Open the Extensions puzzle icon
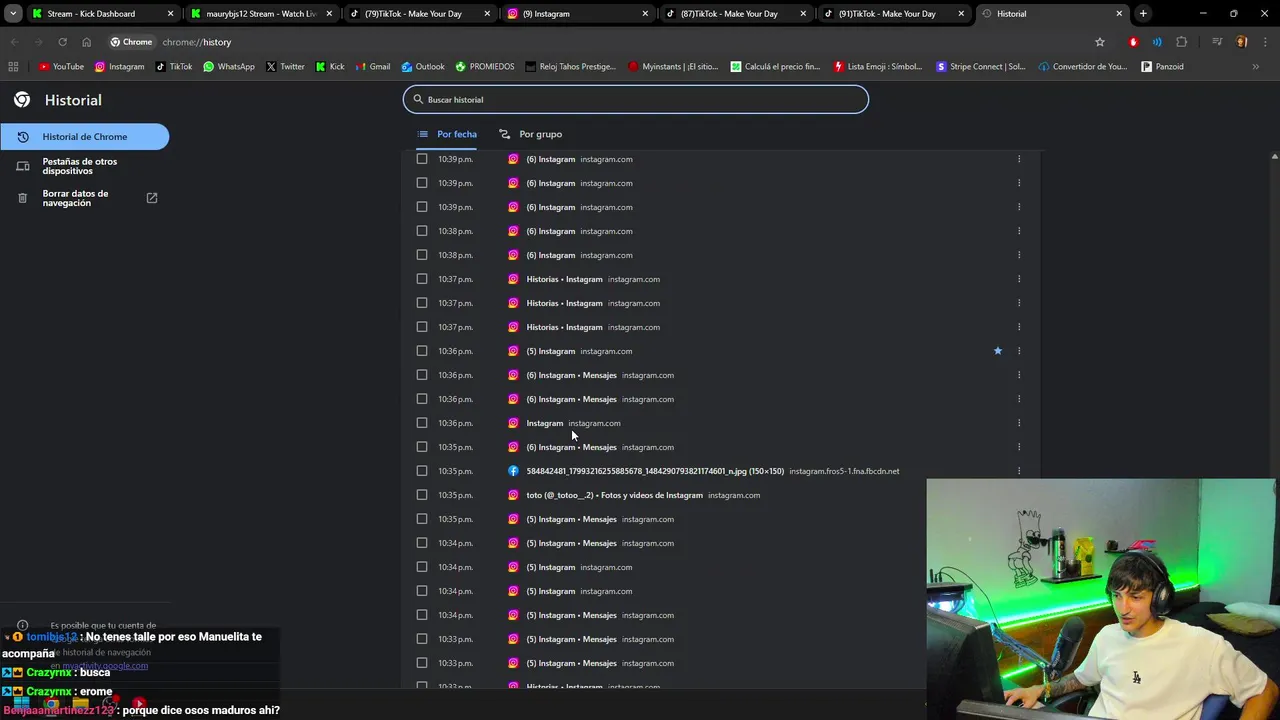1280x720 pixels. 1182,42
